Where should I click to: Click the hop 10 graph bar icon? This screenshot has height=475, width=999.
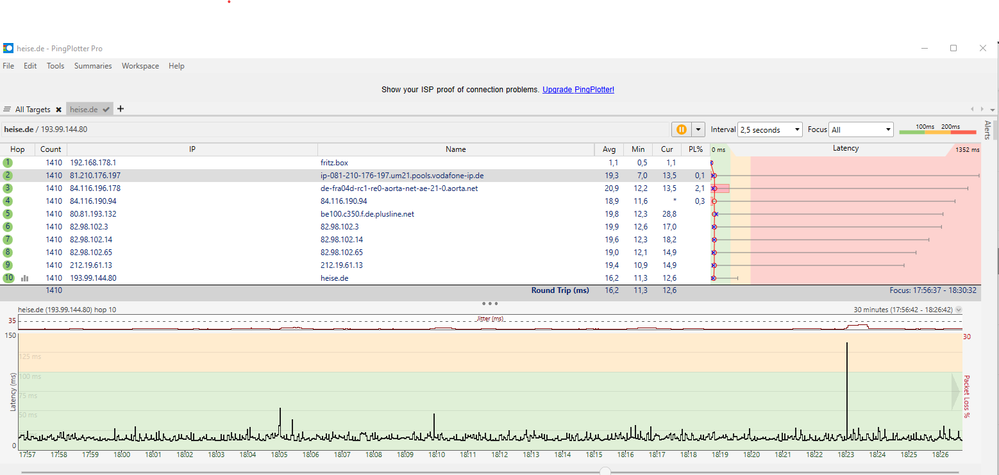pyautogui.click(x=24, y=278)
